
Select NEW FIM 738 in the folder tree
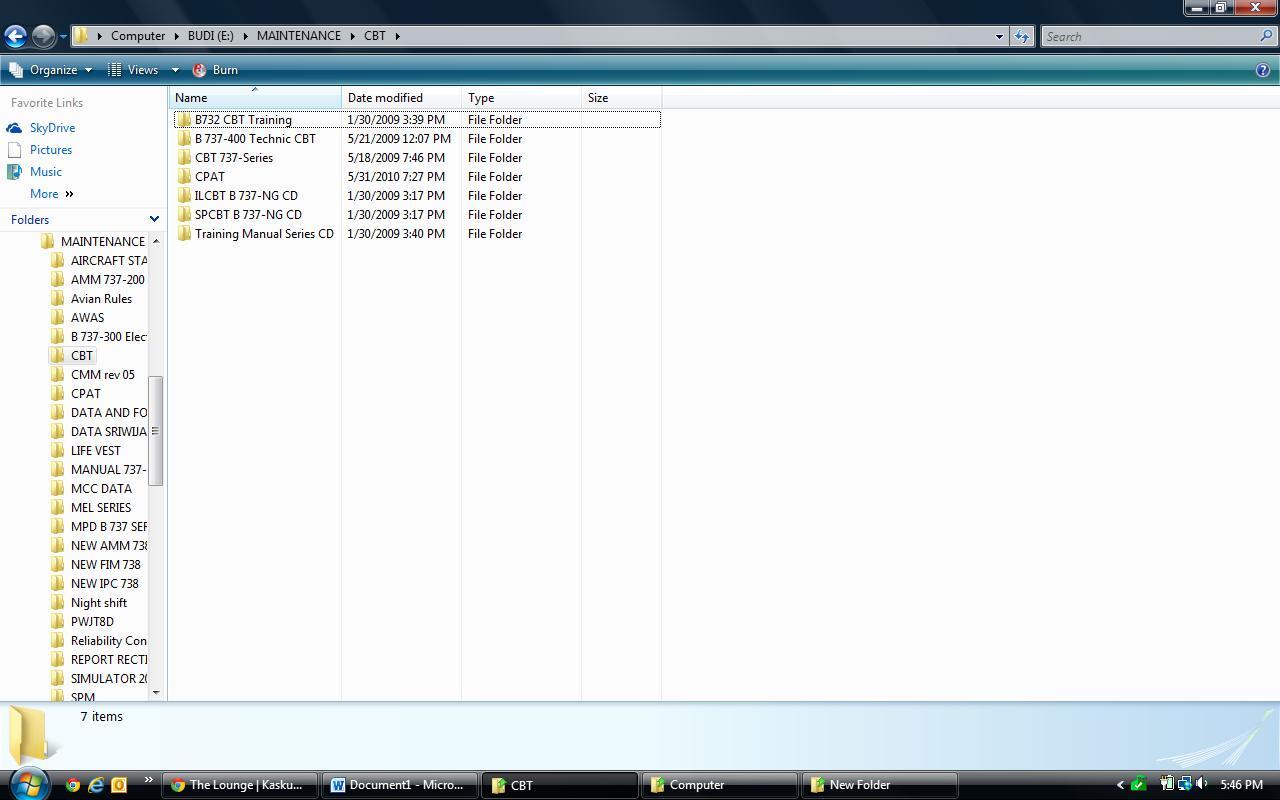[105, 565]
